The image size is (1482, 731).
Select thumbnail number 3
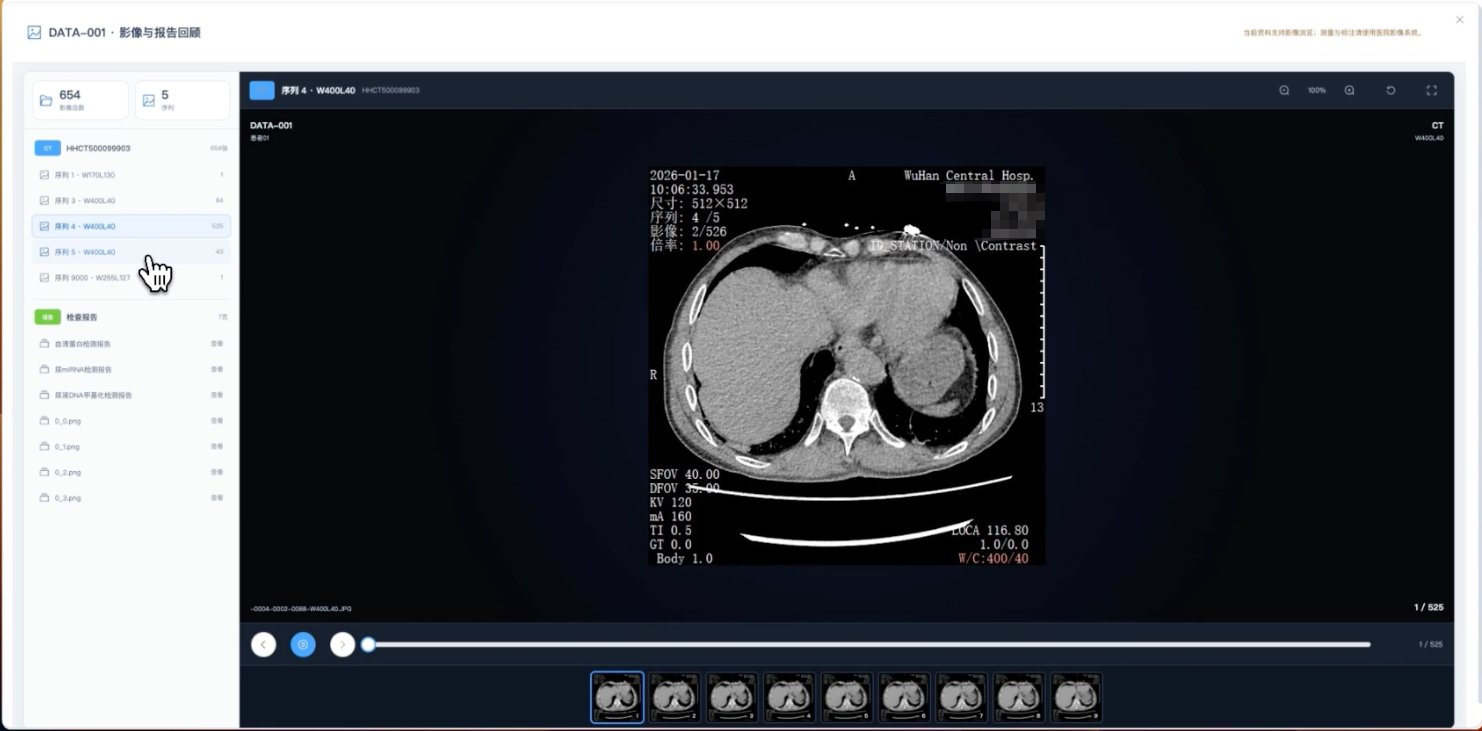[732, 697]
